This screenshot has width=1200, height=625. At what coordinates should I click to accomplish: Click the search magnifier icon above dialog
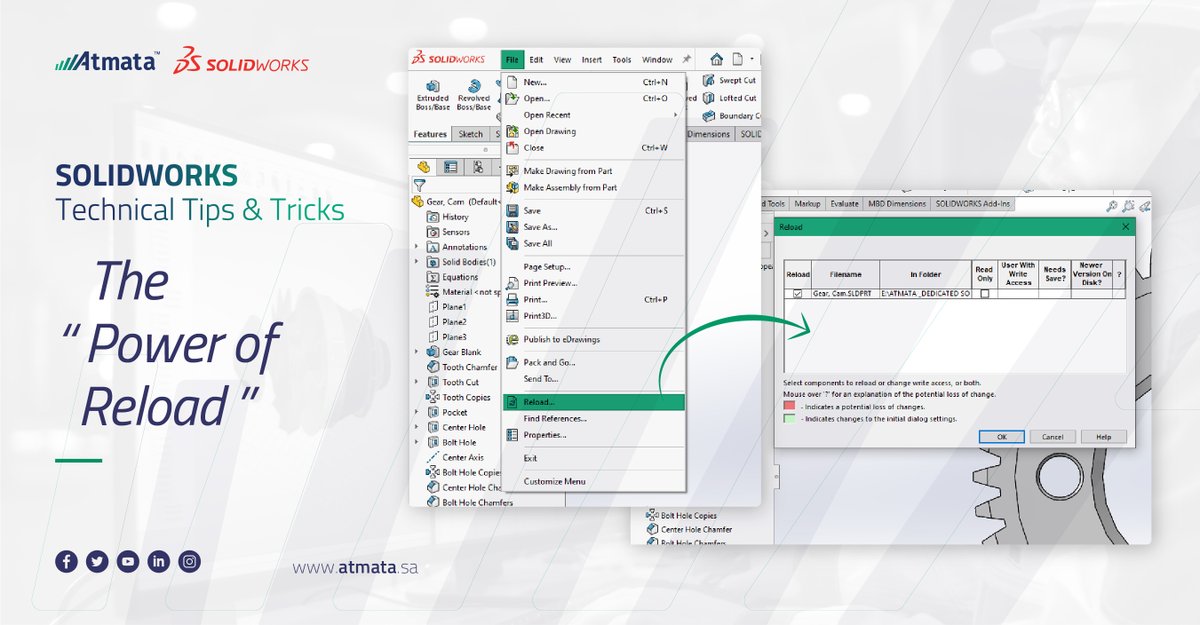pos(1111,205)
